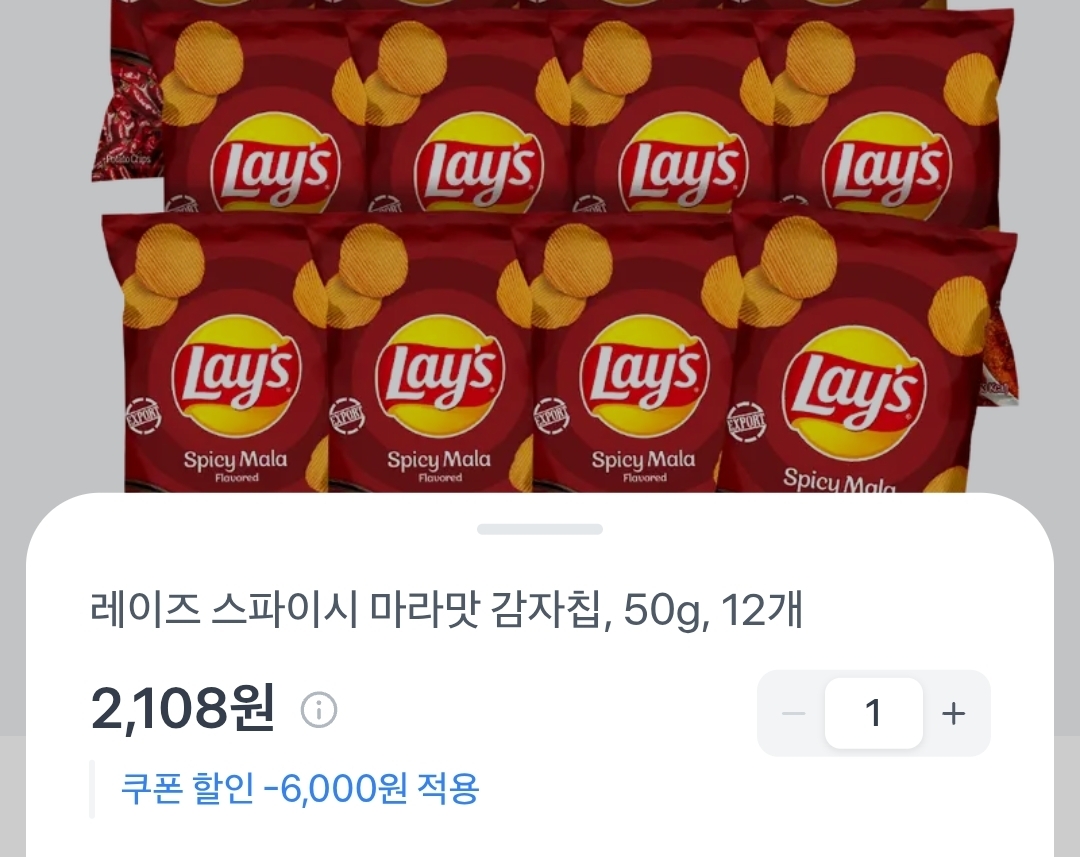Increase quantity with the plus button
The image size is (1080, 857).
(x=953, y=713)
